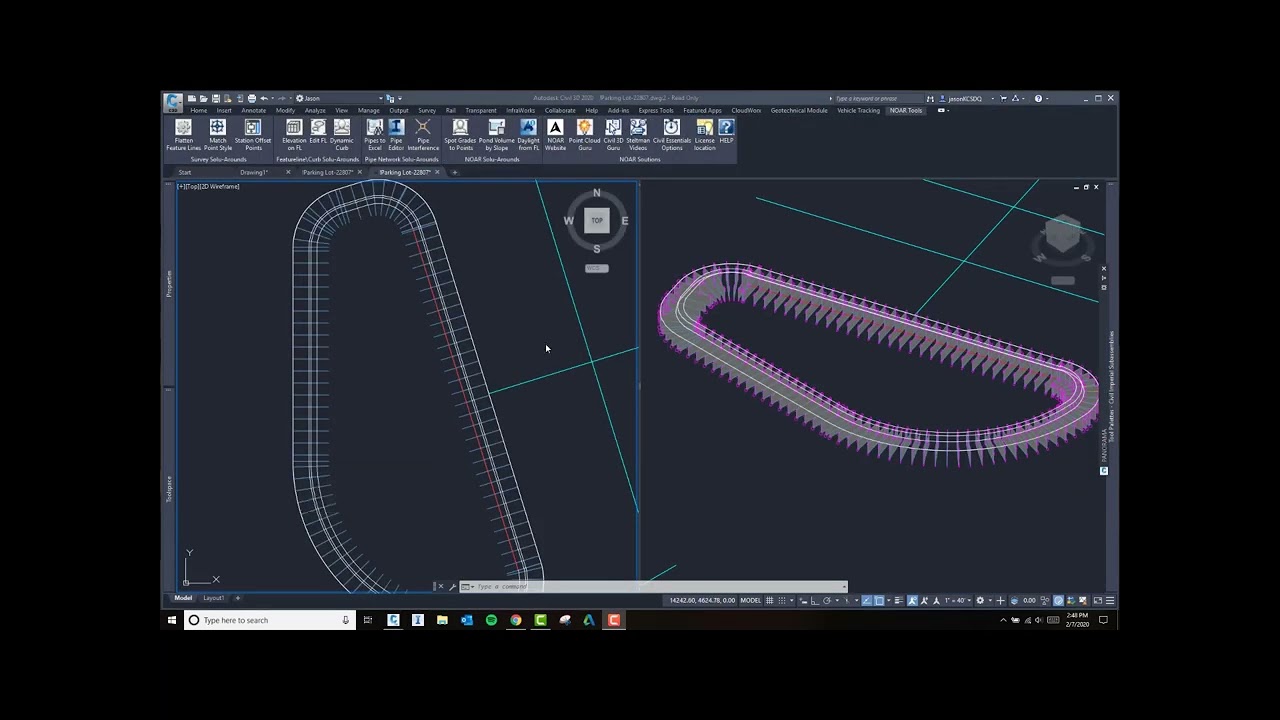Toggle snap mode in status bar
The image size is (1280, 720).
pos(782,600)
